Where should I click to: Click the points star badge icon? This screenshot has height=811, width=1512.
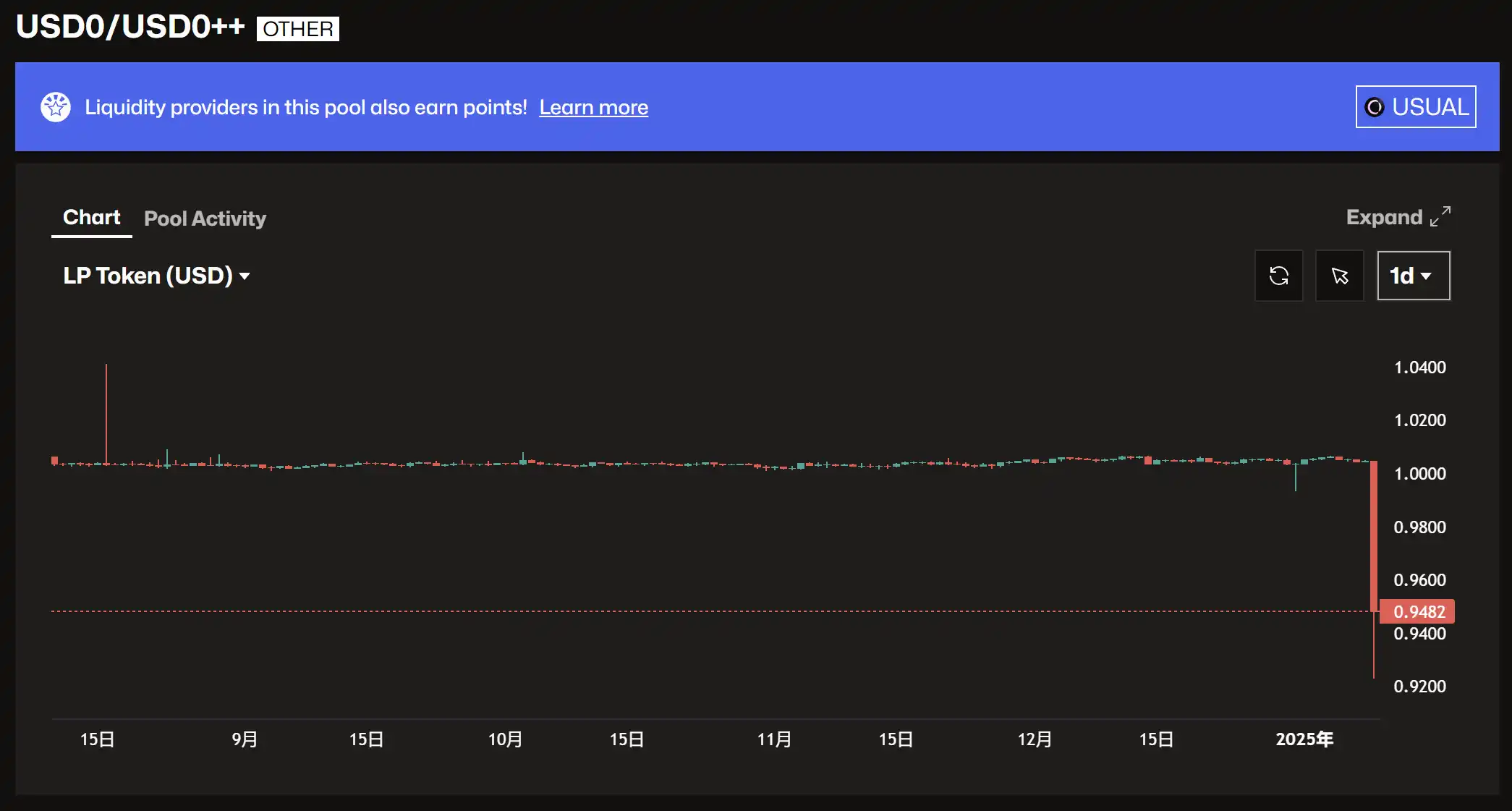pyautogui.click(x=56, y=107)
